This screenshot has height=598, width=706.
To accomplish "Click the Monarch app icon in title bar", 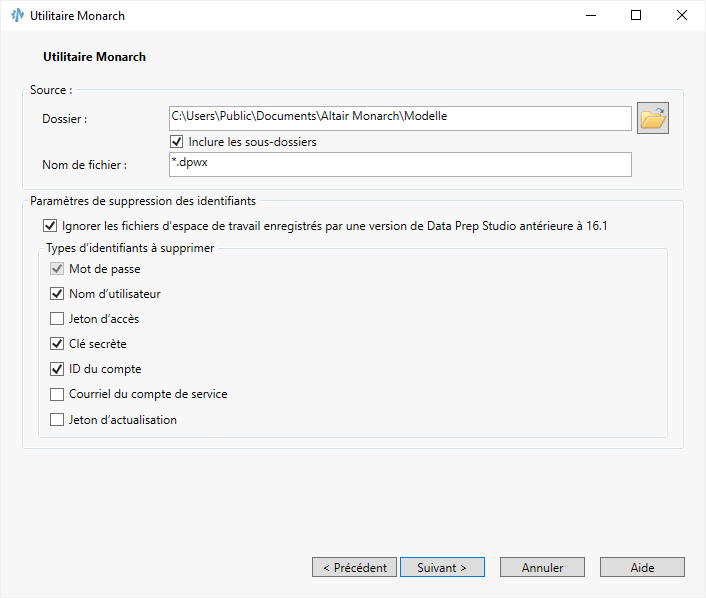I will point(17,16).
